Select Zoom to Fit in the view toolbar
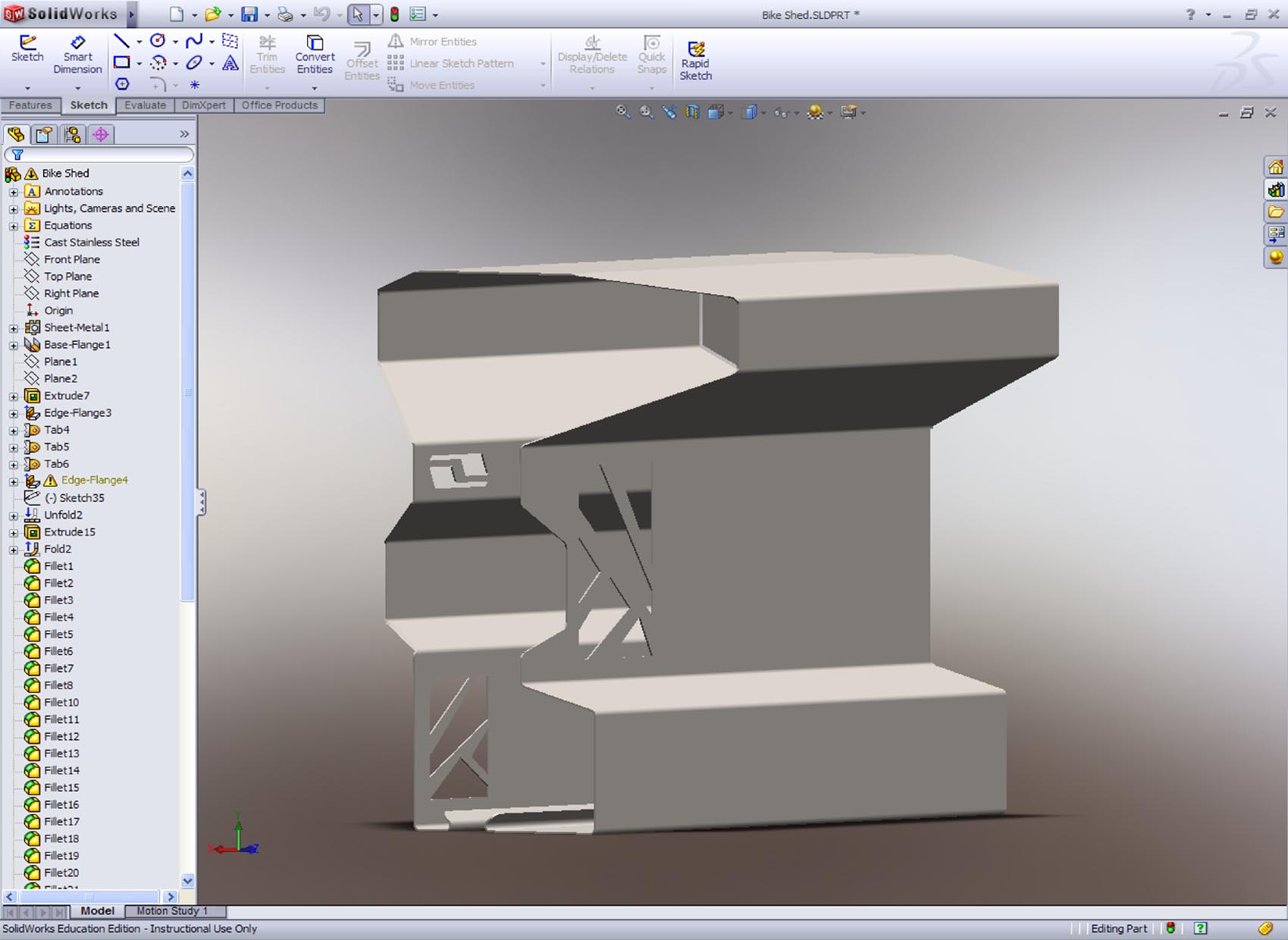This screenshot has width=1288, height=940. click(623, 111)
